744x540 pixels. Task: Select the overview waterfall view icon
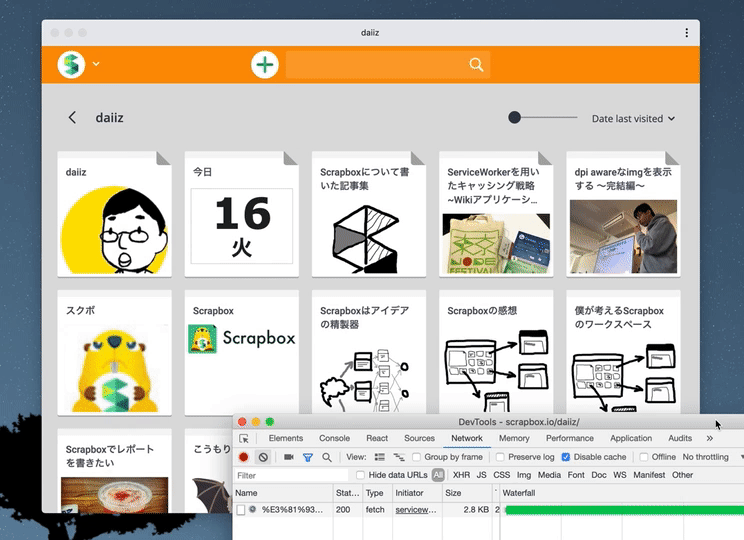click(x=399, y=457)
